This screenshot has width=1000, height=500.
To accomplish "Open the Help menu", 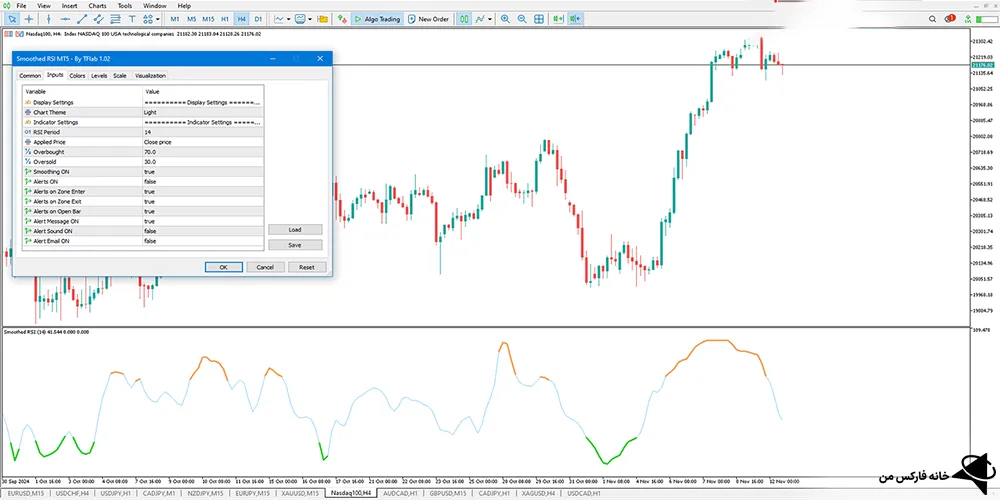I will [184, 6].
